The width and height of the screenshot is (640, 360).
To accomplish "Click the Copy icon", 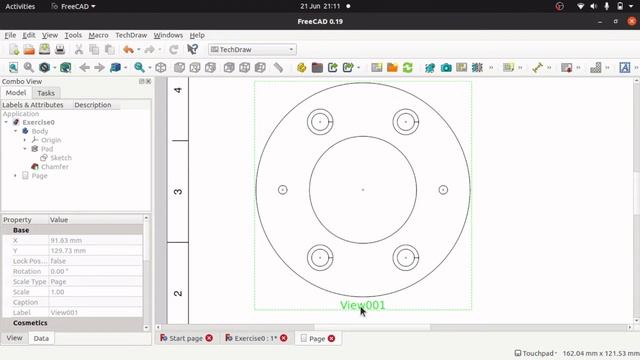I will pyautogui.click(x=94, y=50).
